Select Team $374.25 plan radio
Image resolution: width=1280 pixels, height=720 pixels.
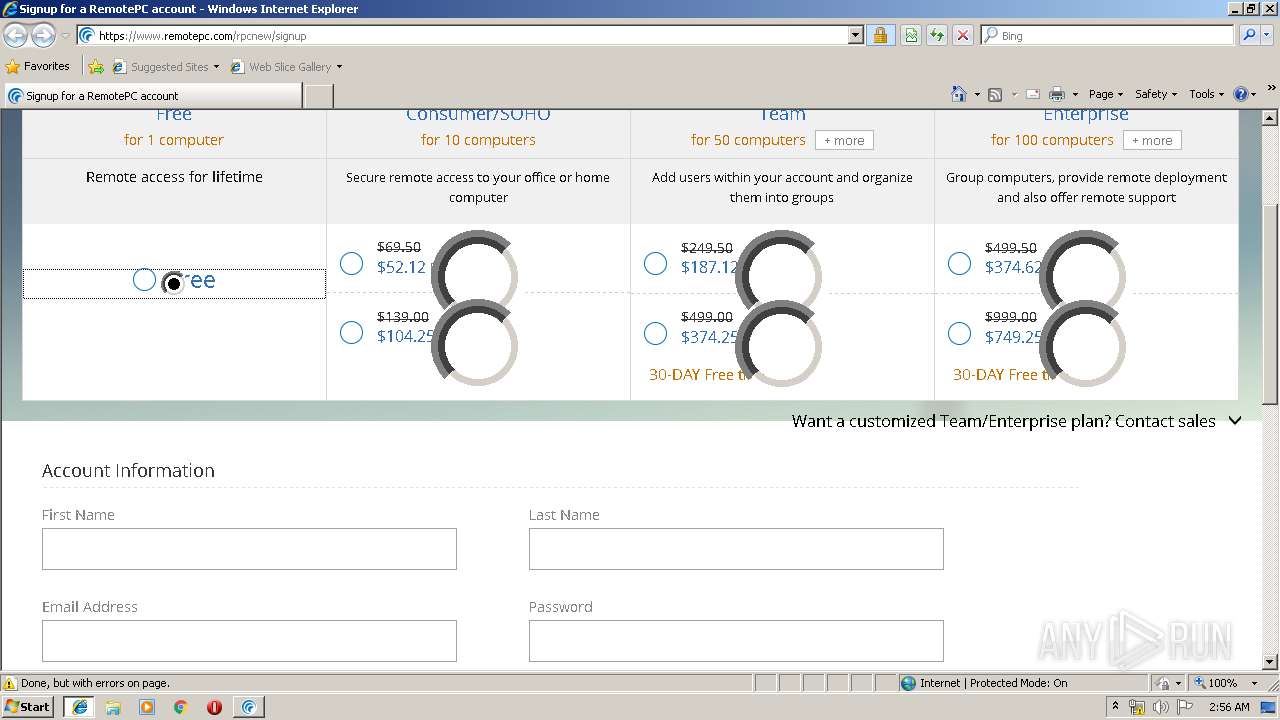(x=655, y=332)
